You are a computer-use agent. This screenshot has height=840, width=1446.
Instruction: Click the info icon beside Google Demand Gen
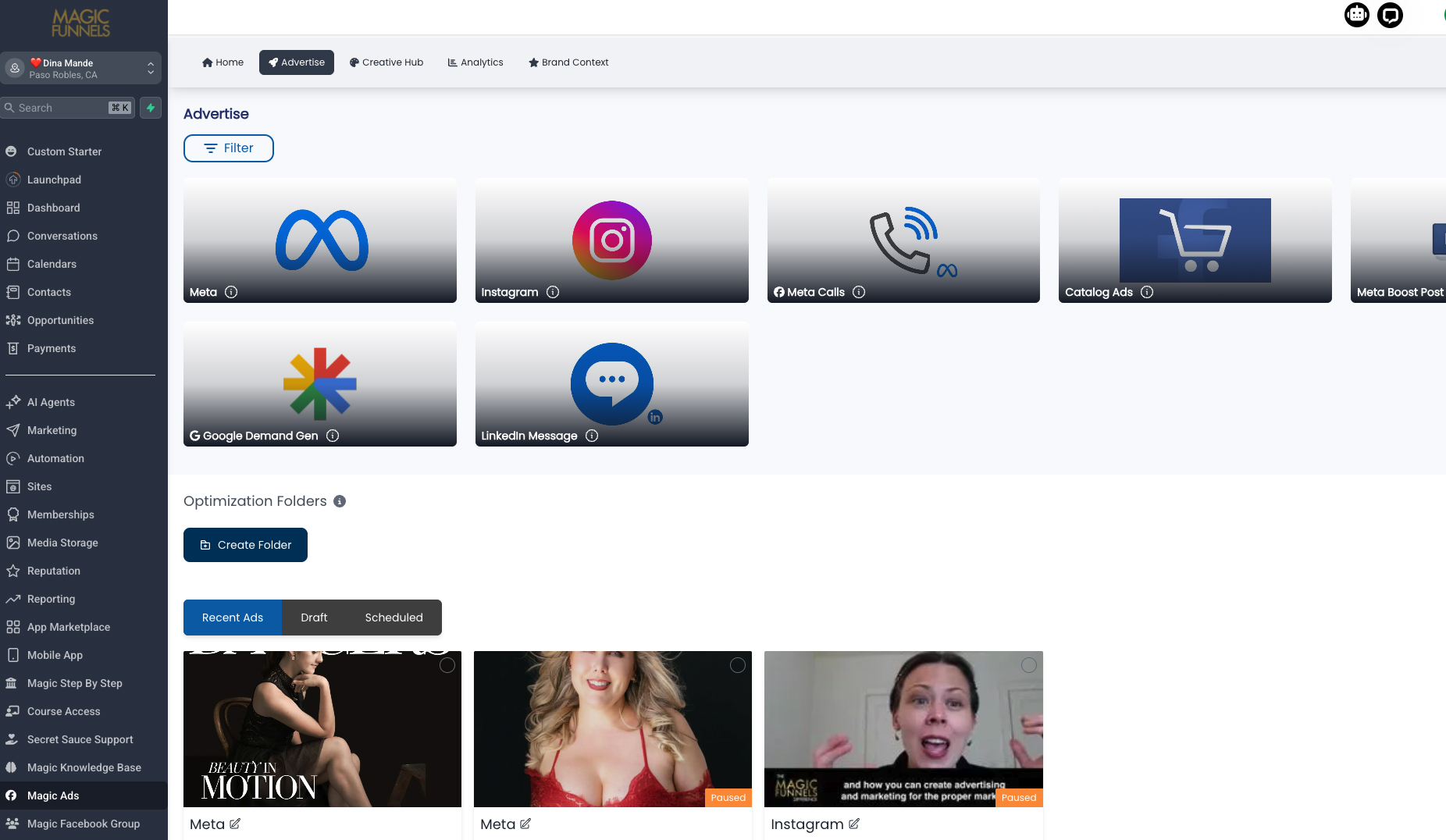pos(333,436)
